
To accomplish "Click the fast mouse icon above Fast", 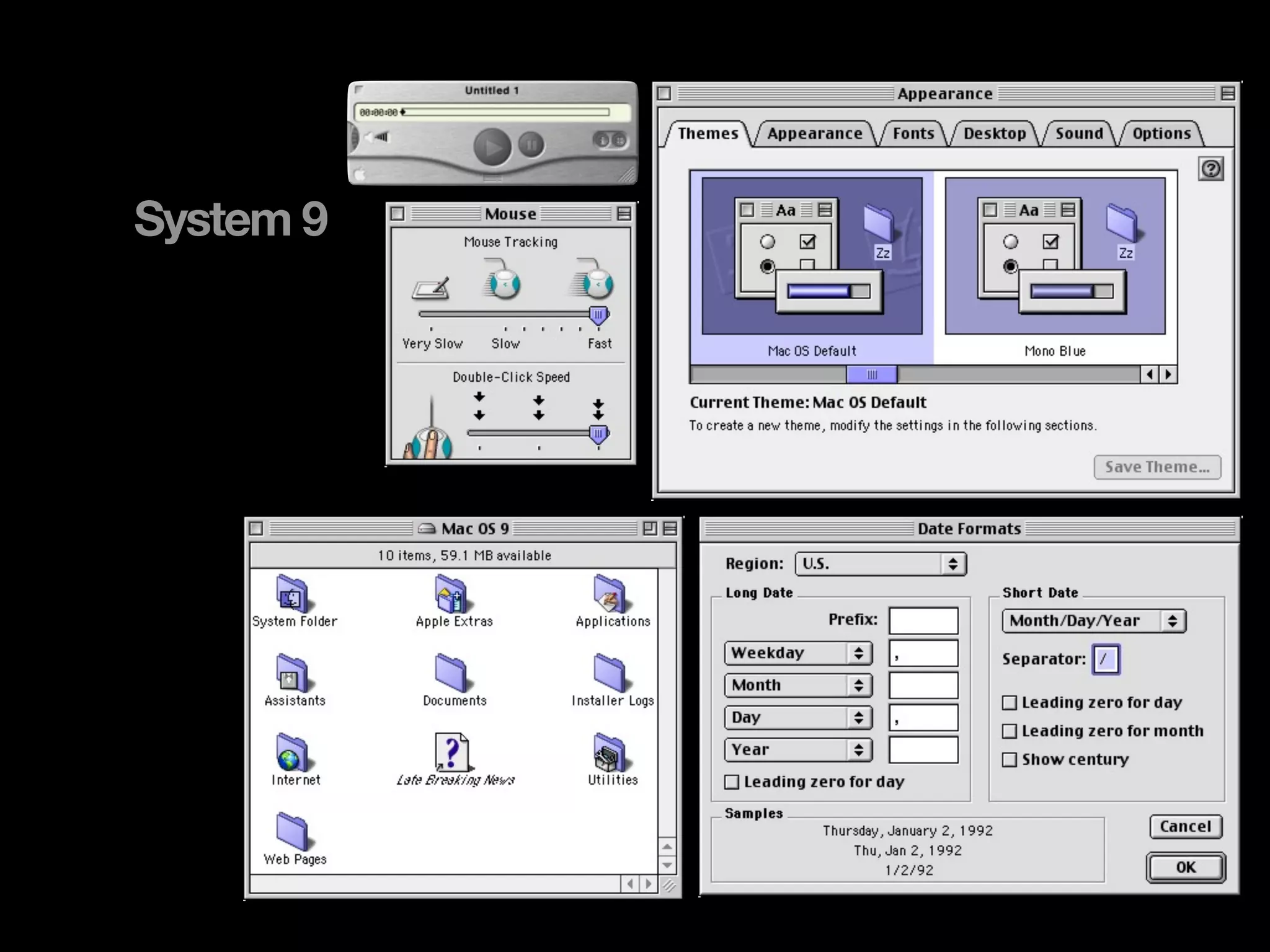I will point(592,280).
